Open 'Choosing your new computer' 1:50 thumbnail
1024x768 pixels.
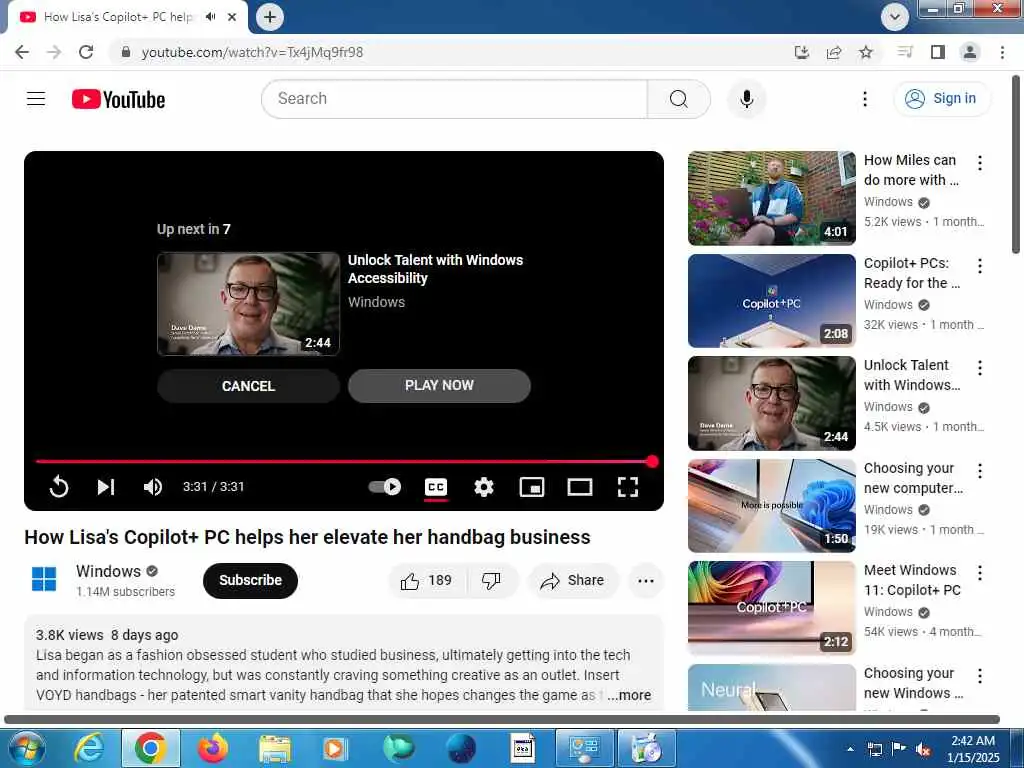[771, 505]
